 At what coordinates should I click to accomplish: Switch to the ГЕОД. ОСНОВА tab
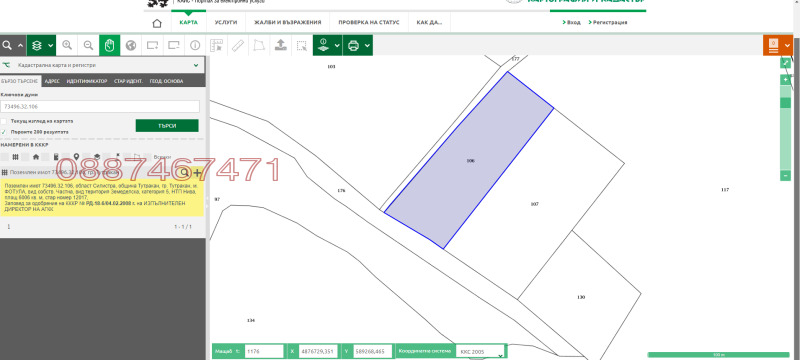pyautogui.click(x=166, y=81)
